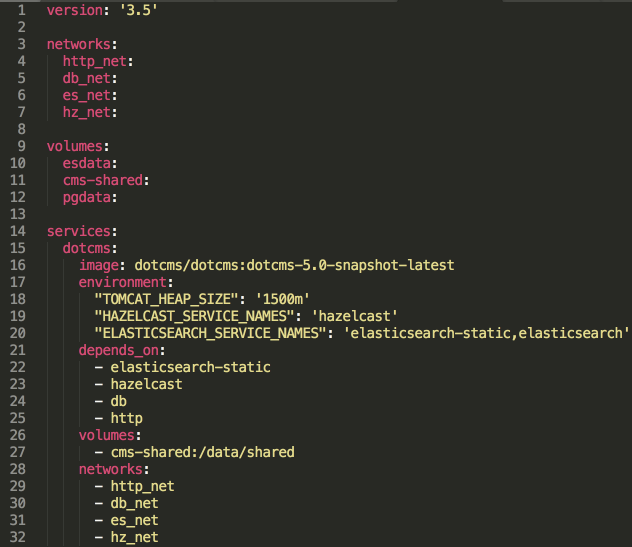Select the pgdata volume key
The image size is (632, 547).
(x=86, y=197)
